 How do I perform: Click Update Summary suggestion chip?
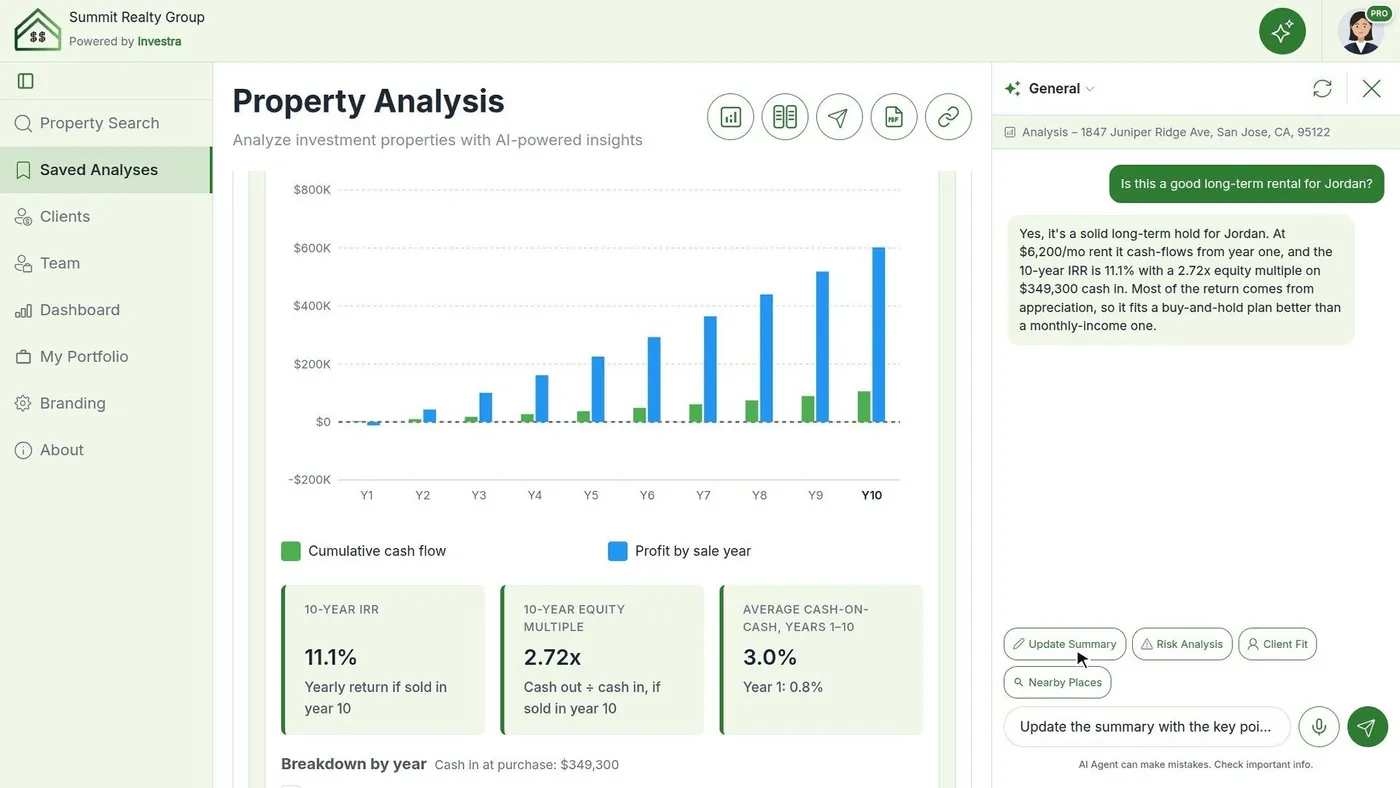pyautogui.click(x=1065, y=644)
